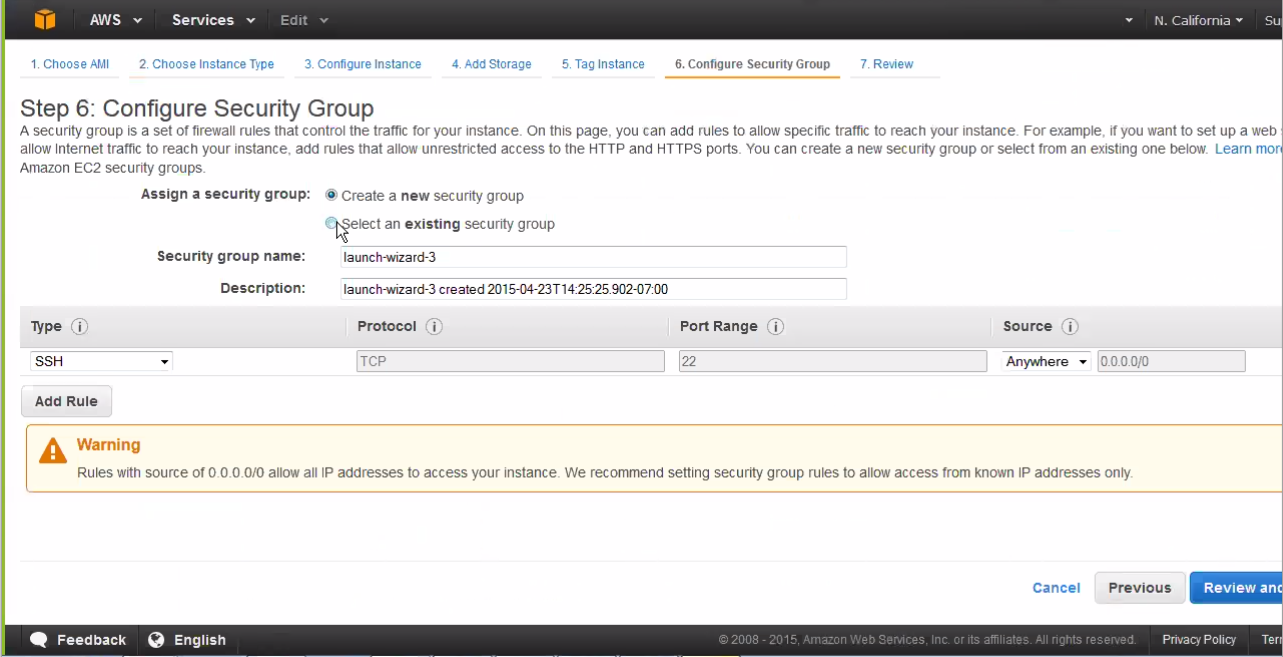This screenshot has height=657, width=1283.
Task: Go to step 7 Review
Action: 887,64
